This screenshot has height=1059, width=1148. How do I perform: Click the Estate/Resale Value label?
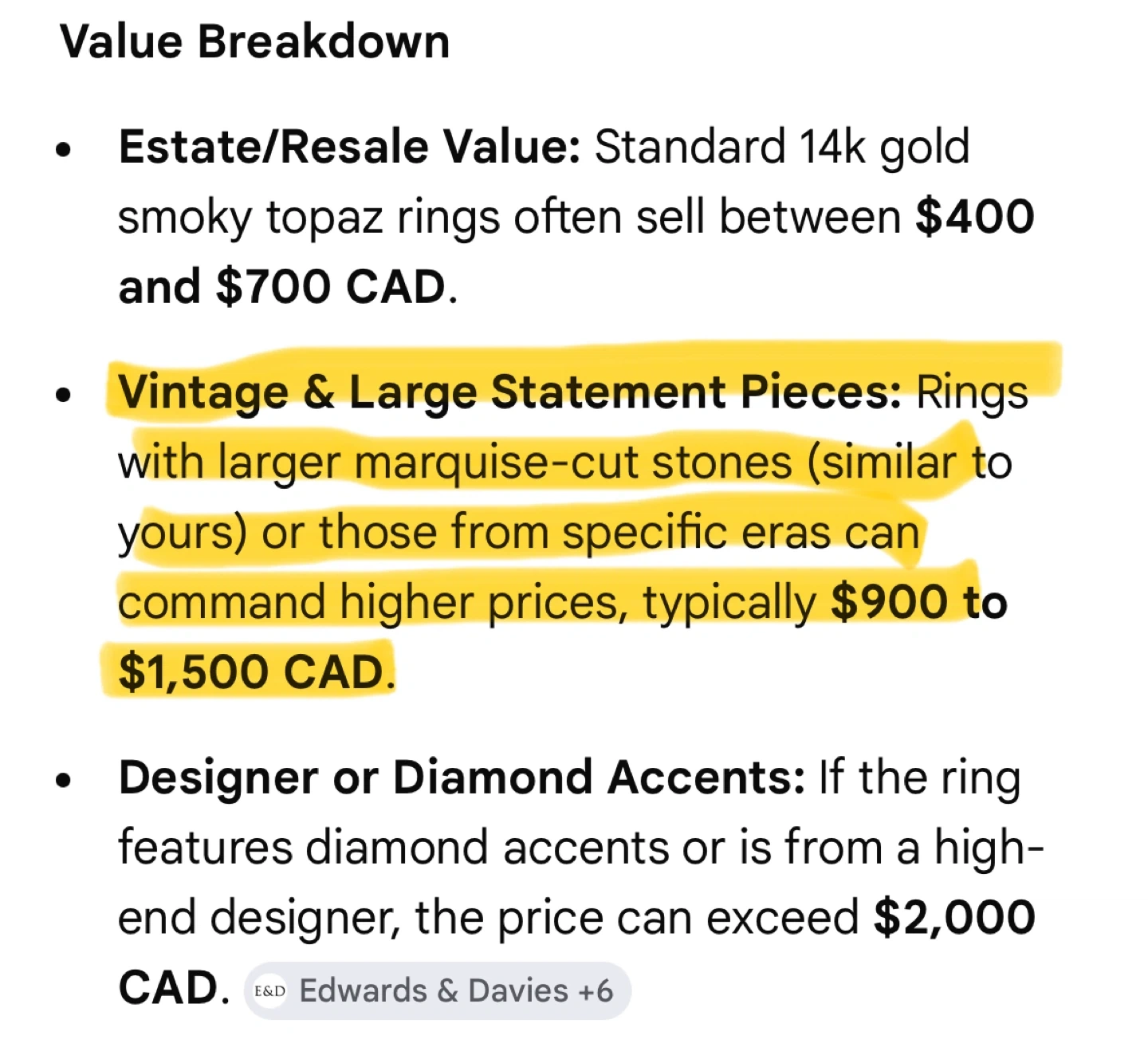coord(349,148)
